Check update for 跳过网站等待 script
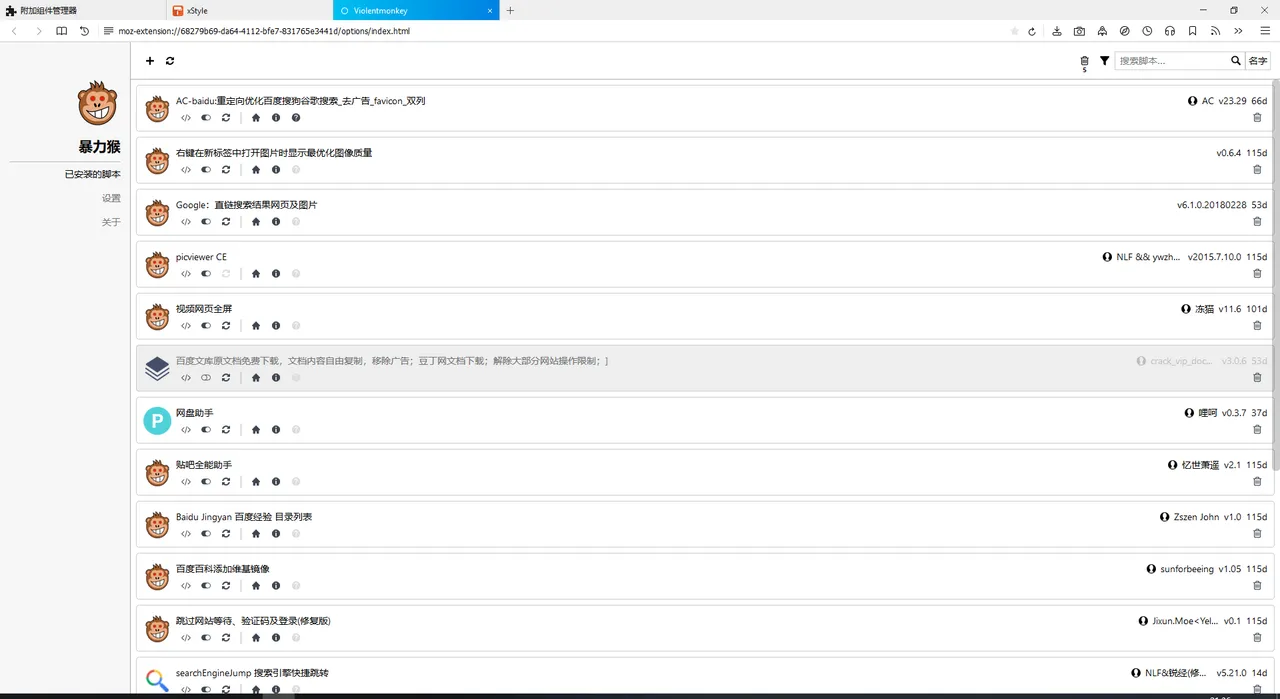Screen dimensions: 1280x699 226,638
